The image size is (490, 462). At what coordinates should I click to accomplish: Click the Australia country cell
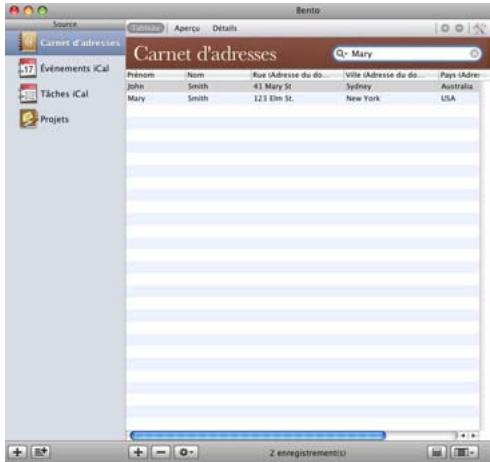[457, 86]
